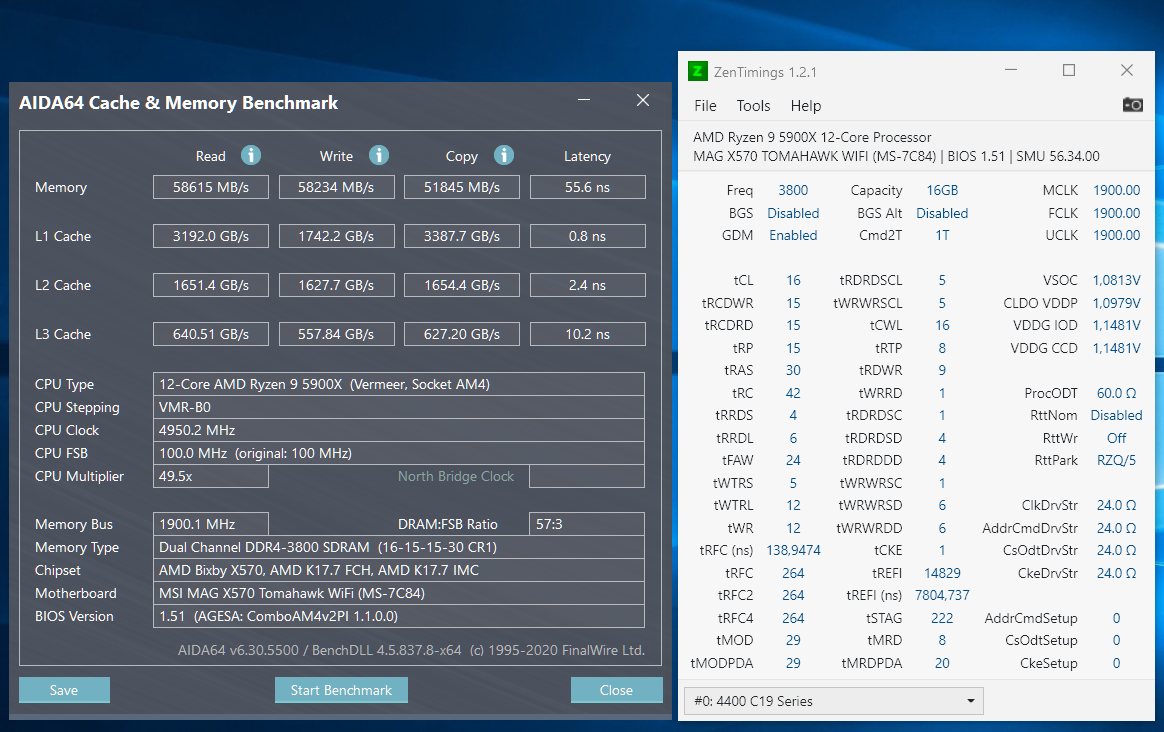Select L1 Cache Write 1742.2 GB/s
The image size is (1164, 732).
(x=336, y=236)
